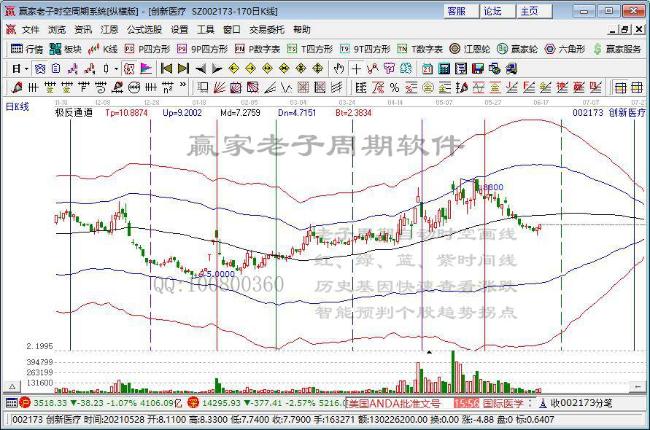Open the 六角形 hexagon tool
The image size is (650, 430).
565,49
